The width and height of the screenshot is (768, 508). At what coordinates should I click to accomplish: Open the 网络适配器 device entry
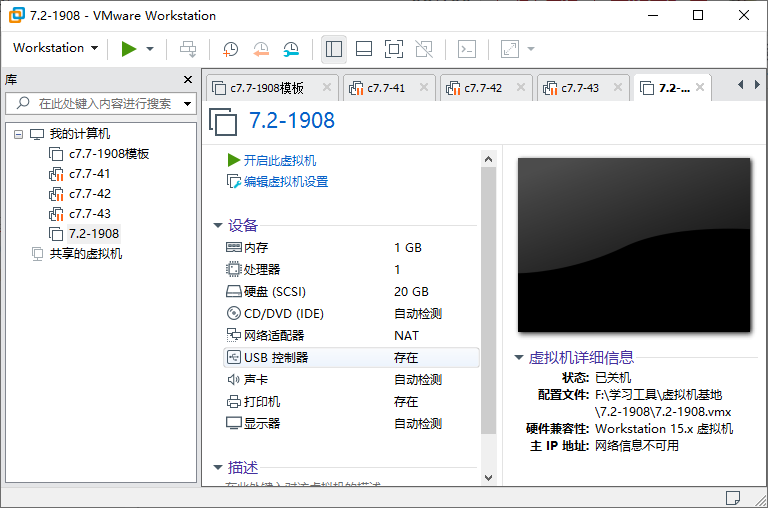coord(351,336)
